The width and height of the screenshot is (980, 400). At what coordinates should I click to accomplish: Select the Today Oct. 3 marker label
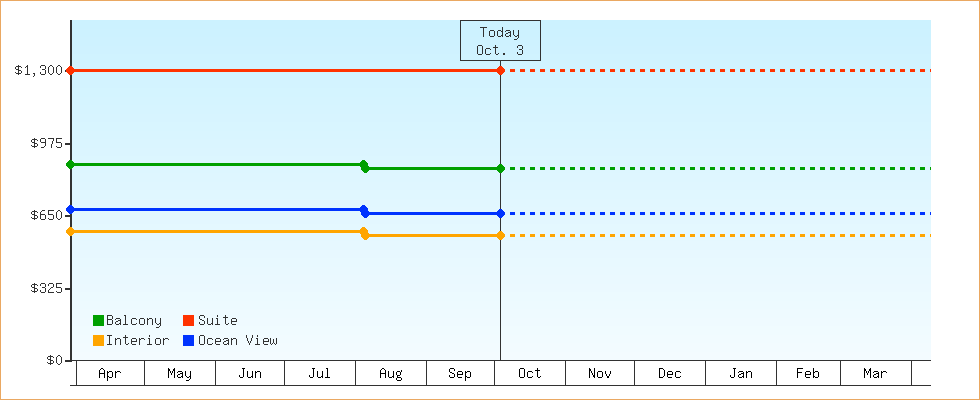coord(500,41)
